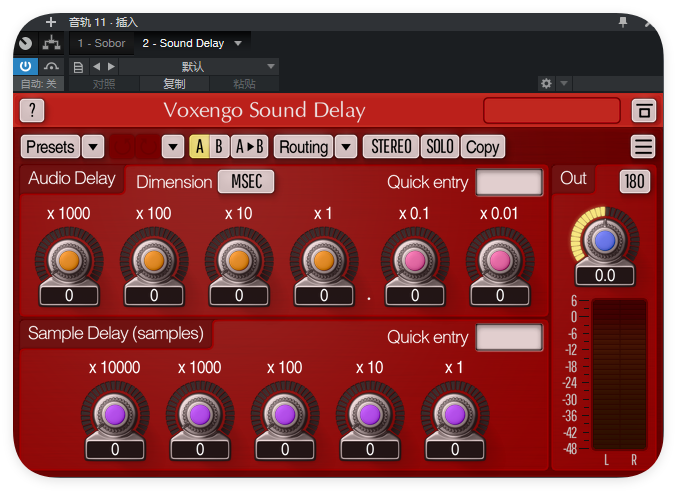
Task: Click the Audio Delay panel label
Action: coord(72,178)
